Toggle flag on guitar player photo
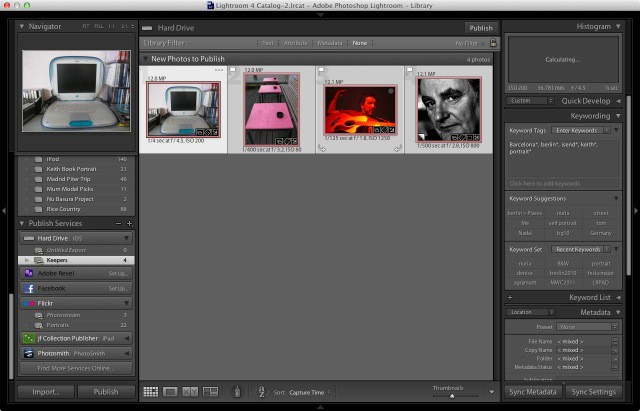Viewport: 640px width, 411px height. pyautogui.click(x=321, y=70)
